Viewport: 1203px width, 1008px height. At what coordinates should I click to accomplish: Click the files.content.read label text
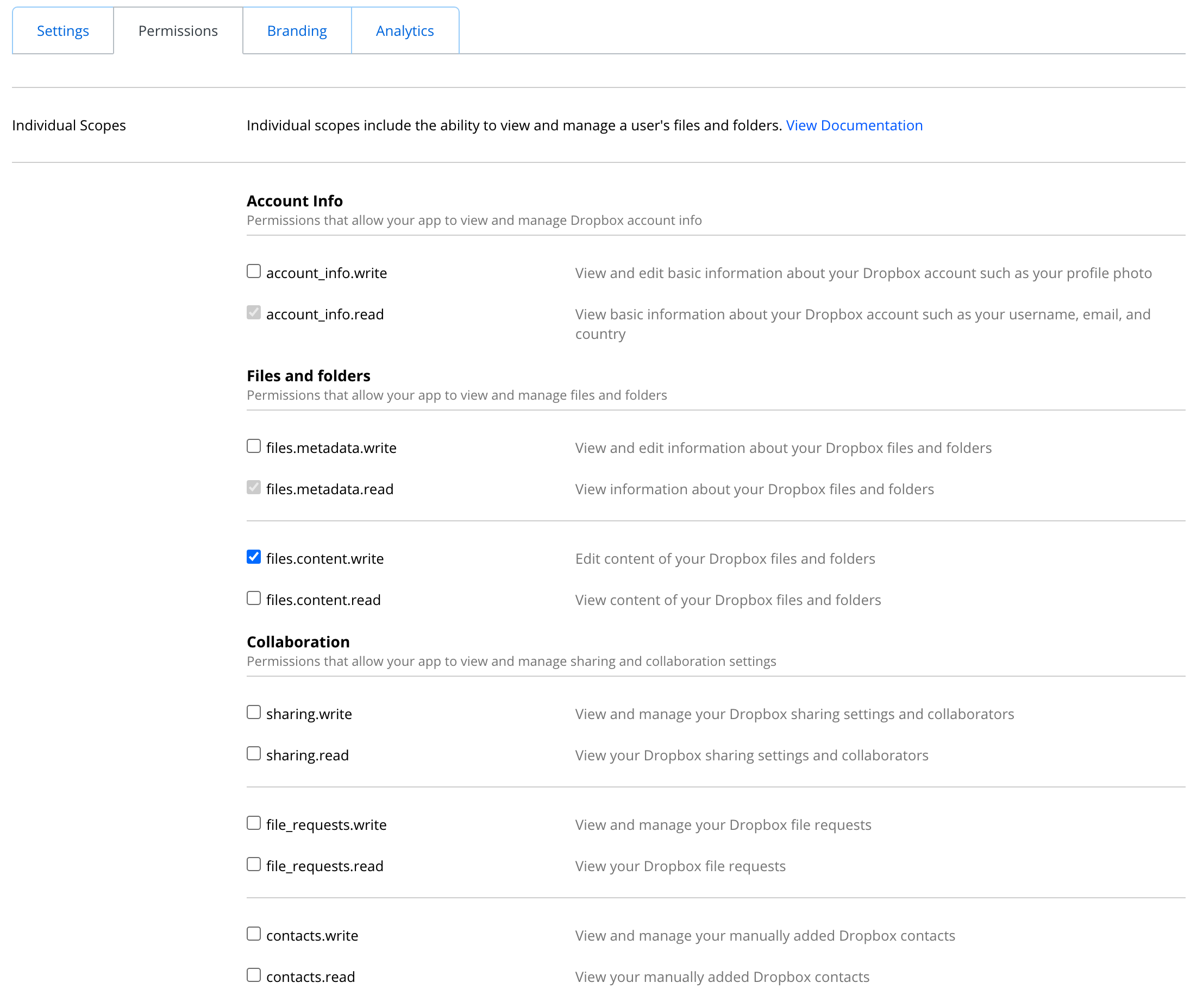(x=323, y=600)
